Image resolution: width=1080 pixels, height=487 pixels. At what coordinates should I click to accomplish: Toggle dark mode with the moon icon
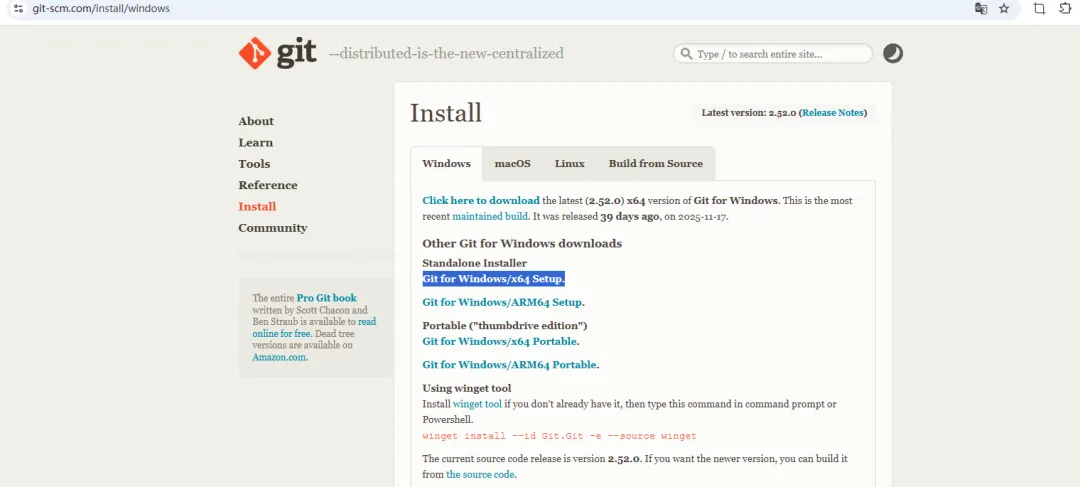click(x=893, y=54)
